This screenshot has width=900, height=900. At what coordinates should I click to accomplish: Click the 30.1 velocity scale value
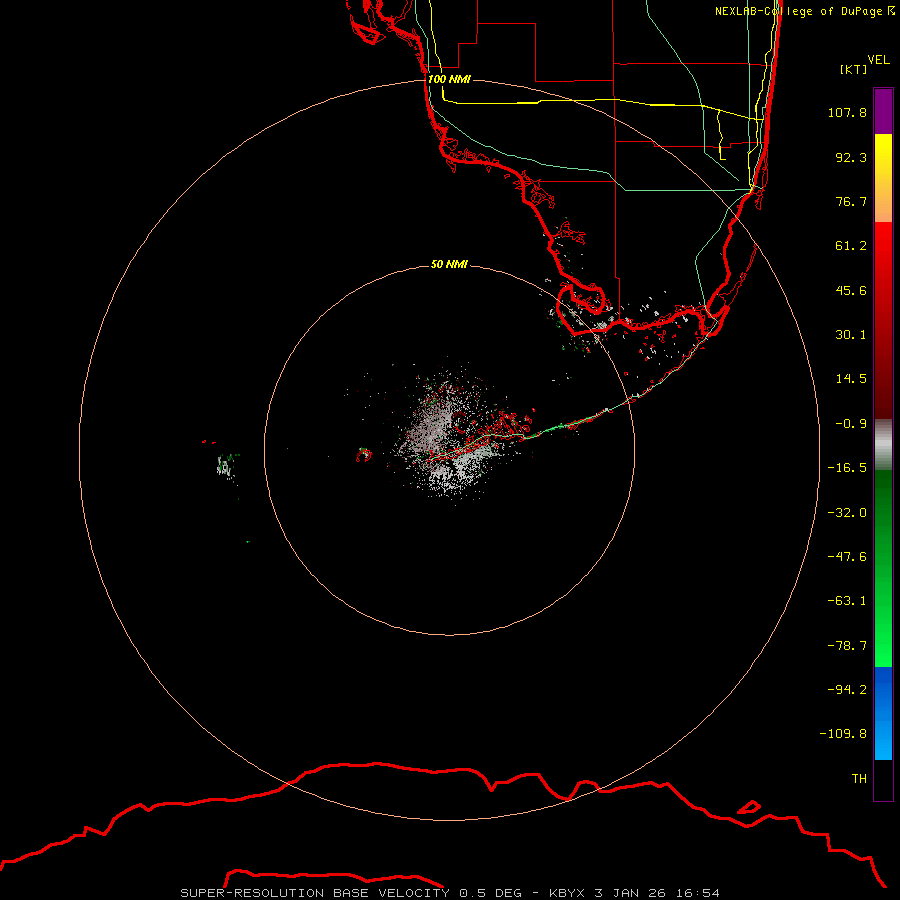pos(851,335)
